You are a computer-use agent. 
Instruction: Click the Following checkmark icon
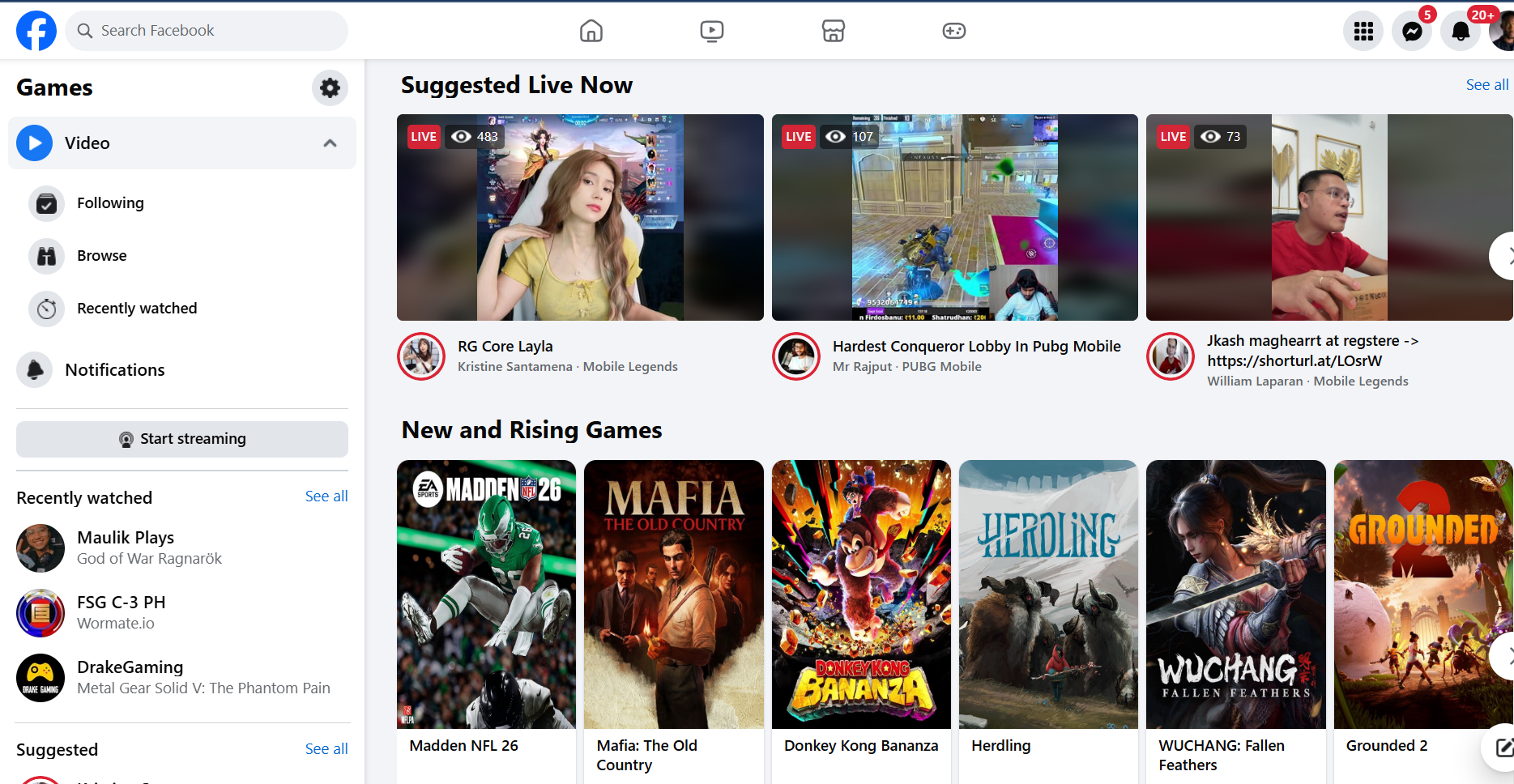(x=47, y=203)
